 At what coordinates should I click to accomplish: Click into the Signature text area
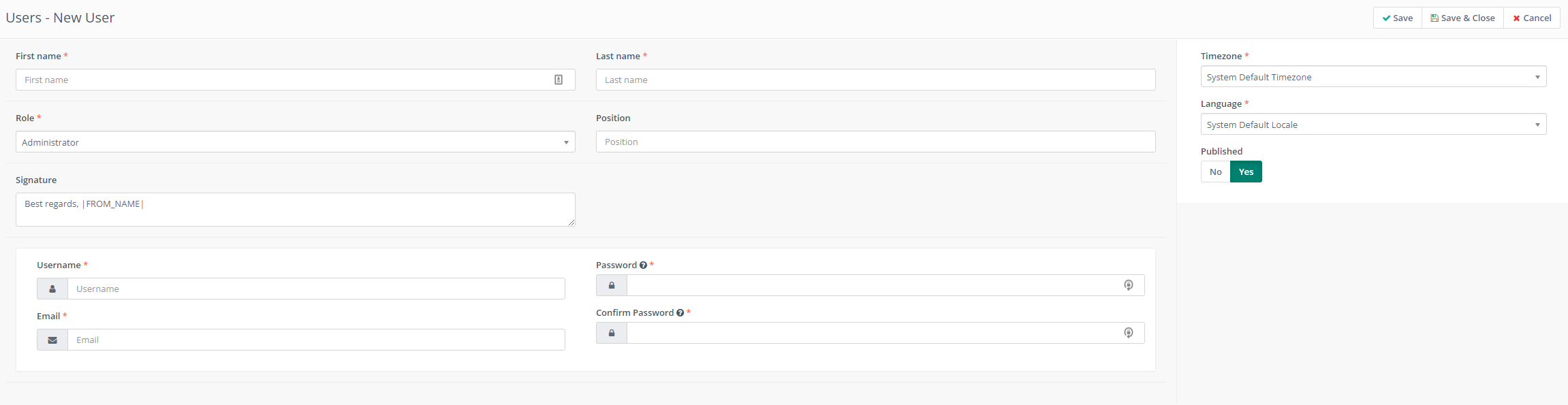pyautogui.click(x=295, y=210)
